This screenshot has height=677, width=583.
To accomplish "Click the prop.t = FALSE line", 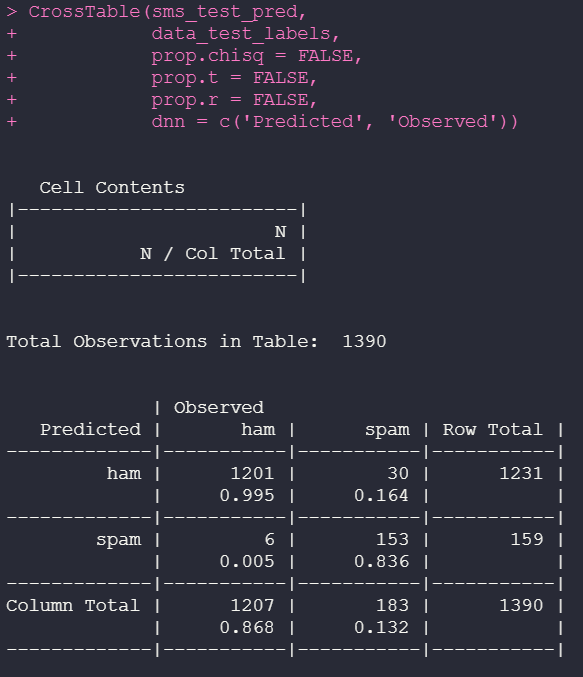I will click(x=234, y=78).
